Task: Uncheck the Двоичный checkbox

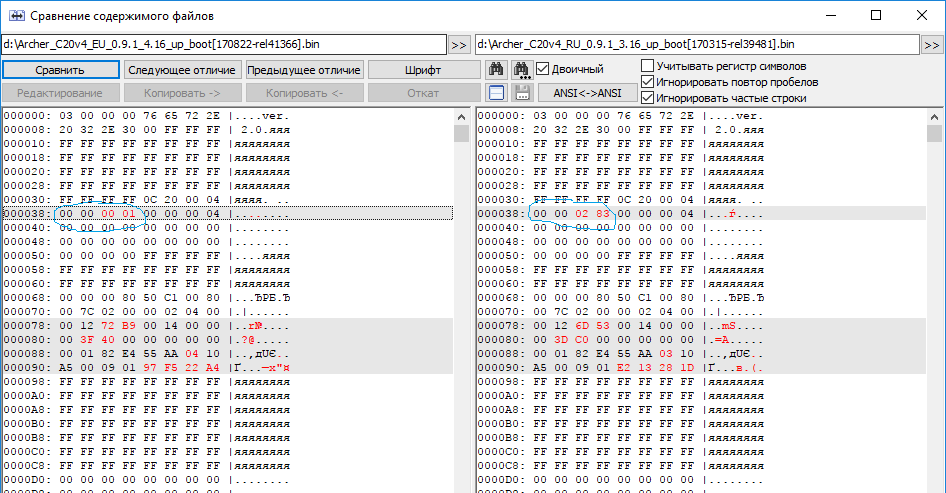Action: click(543, 69)
